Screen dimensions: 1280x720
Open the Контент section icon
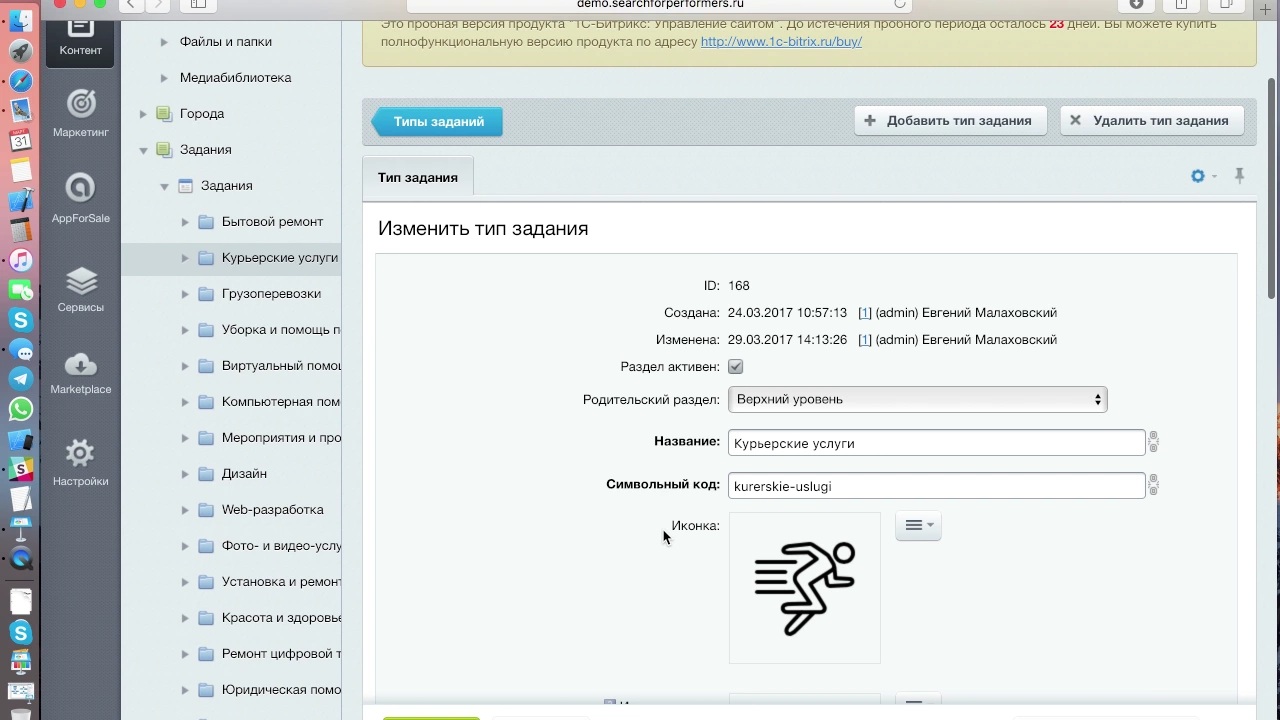tap(80, 36)
